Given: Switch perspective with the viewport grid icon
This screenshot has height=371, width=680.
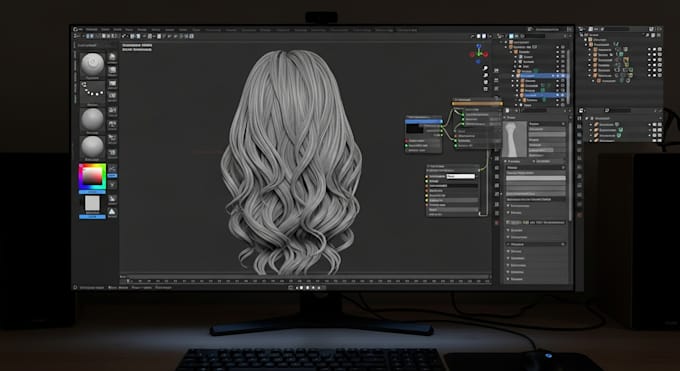Looking at the screenshot, I should point(485,89).
